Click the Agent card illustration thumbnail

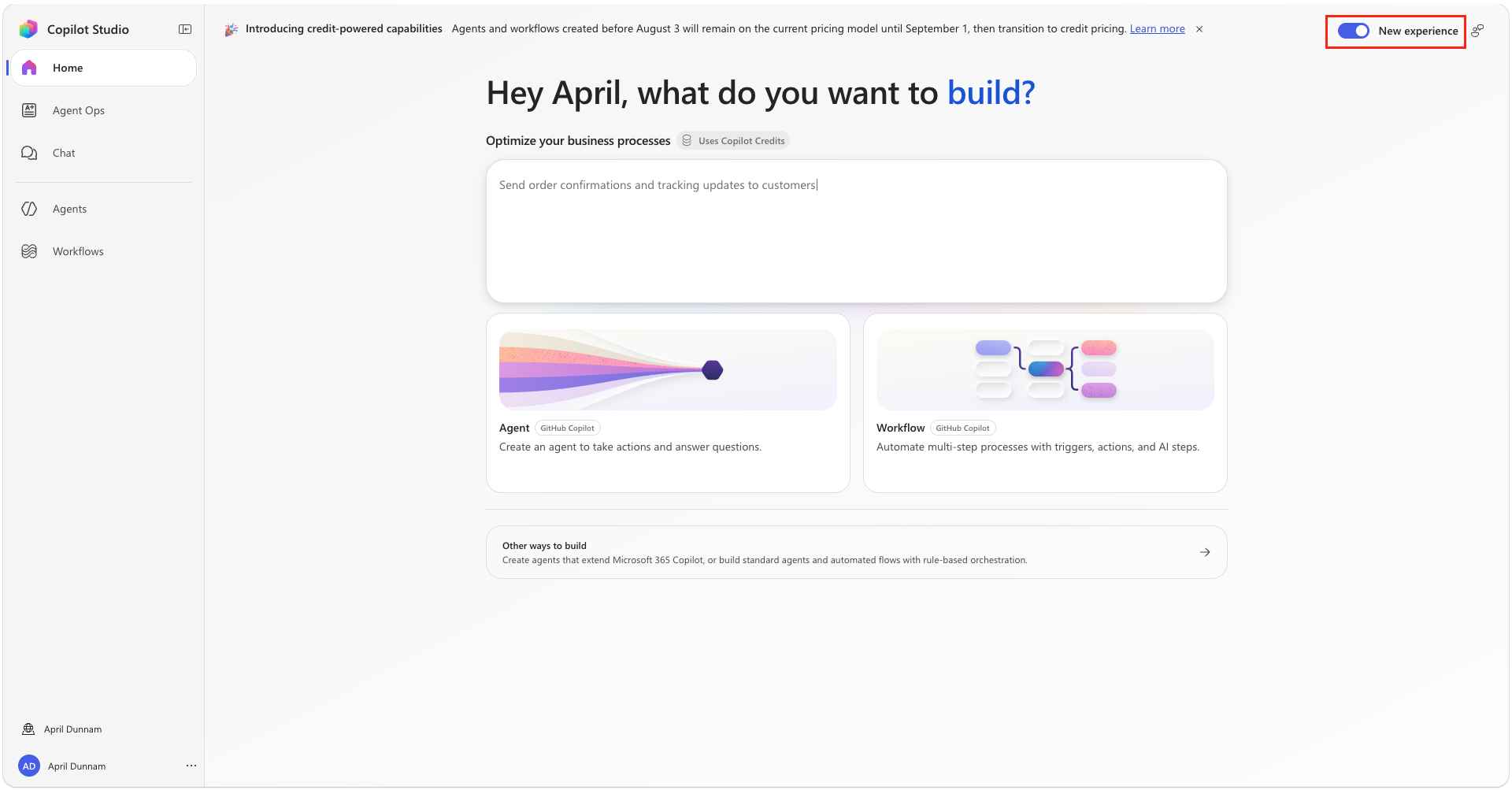(x=668, y=369)
